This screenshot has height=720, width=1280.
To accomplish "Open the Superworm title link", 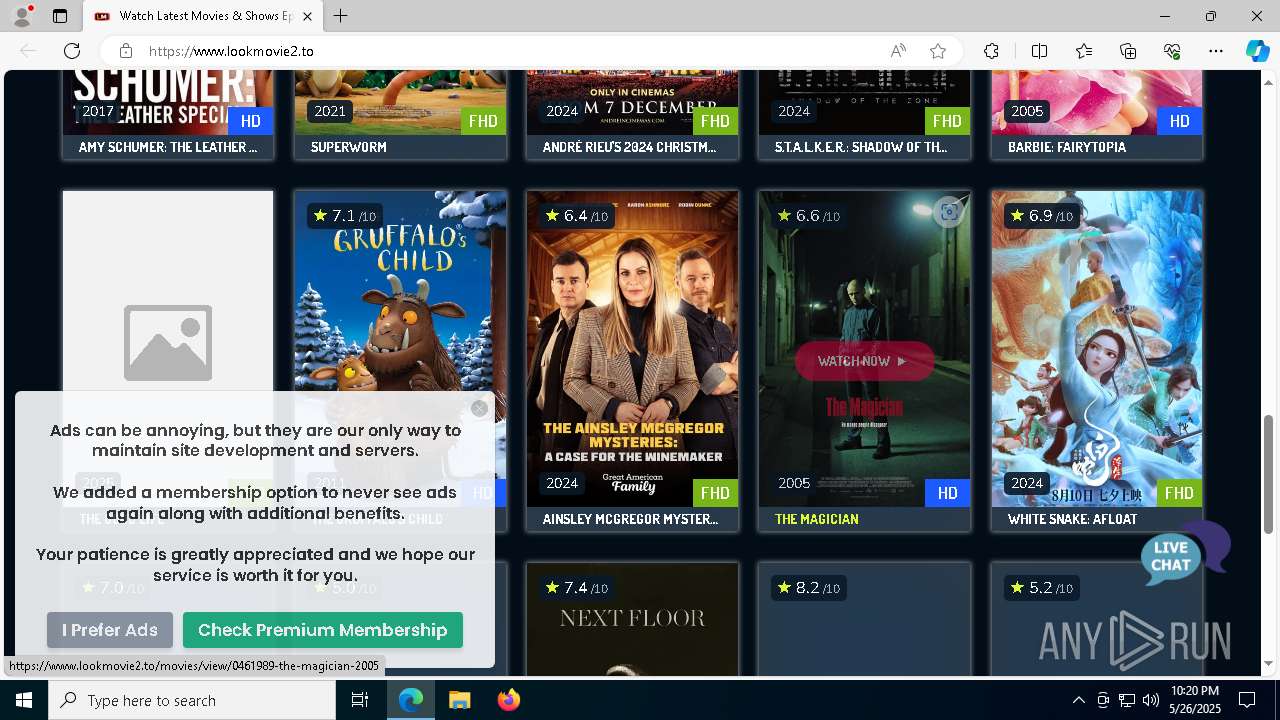I will click(349, 147).
